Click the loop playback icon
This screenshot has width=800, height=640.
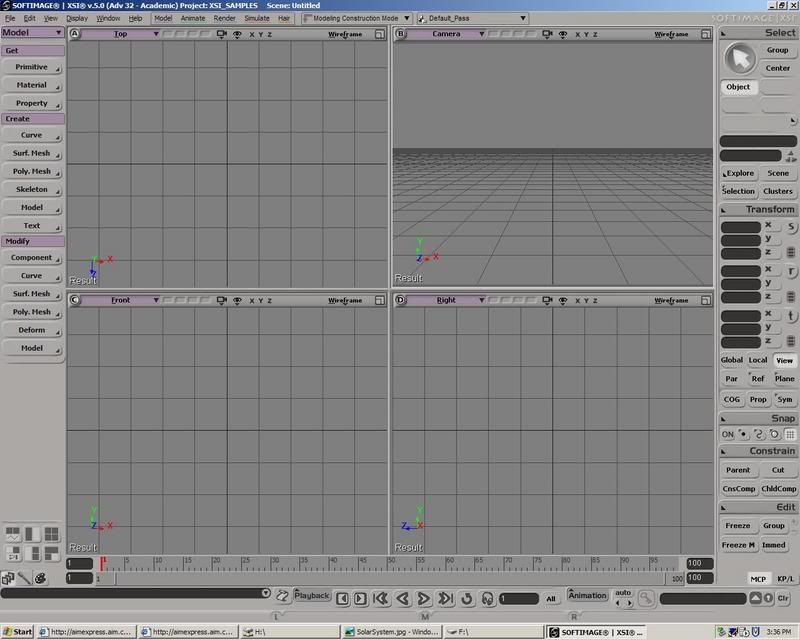tap(466, 598)
